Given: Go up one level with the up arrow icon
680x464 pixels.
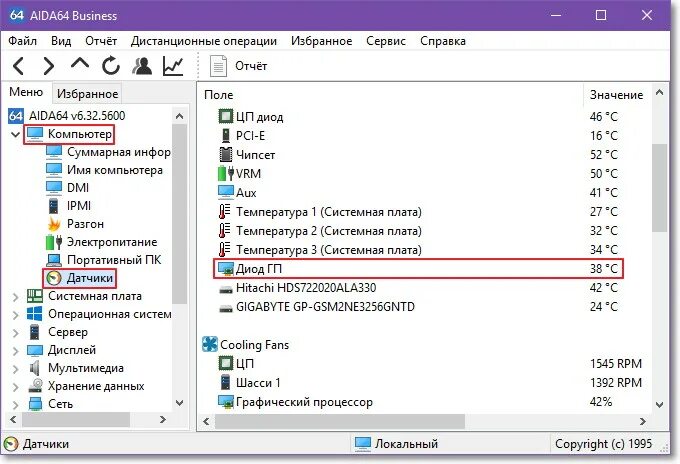Looking at the screenshot, I should [x=80, y=63].
